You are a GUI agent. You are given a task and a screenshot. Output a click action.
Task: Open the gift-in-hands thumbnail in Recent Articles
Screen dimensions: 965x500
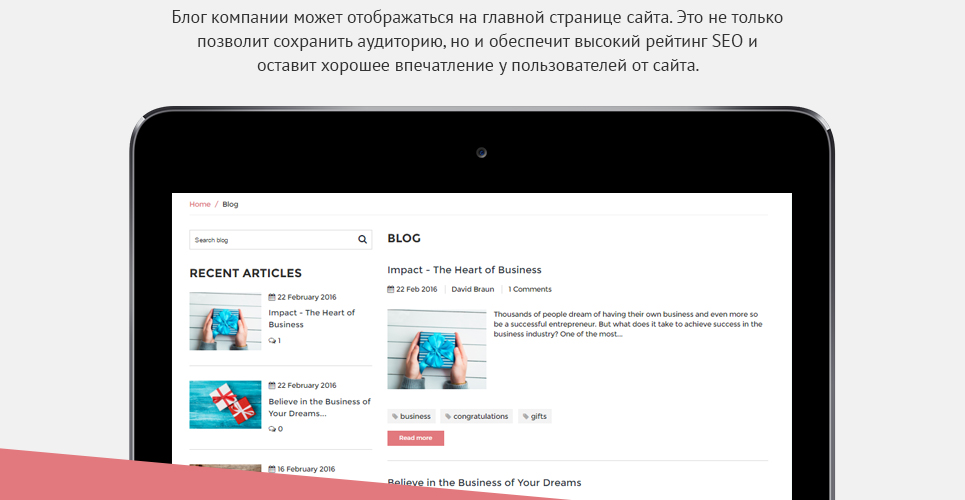tap(225, 321)
